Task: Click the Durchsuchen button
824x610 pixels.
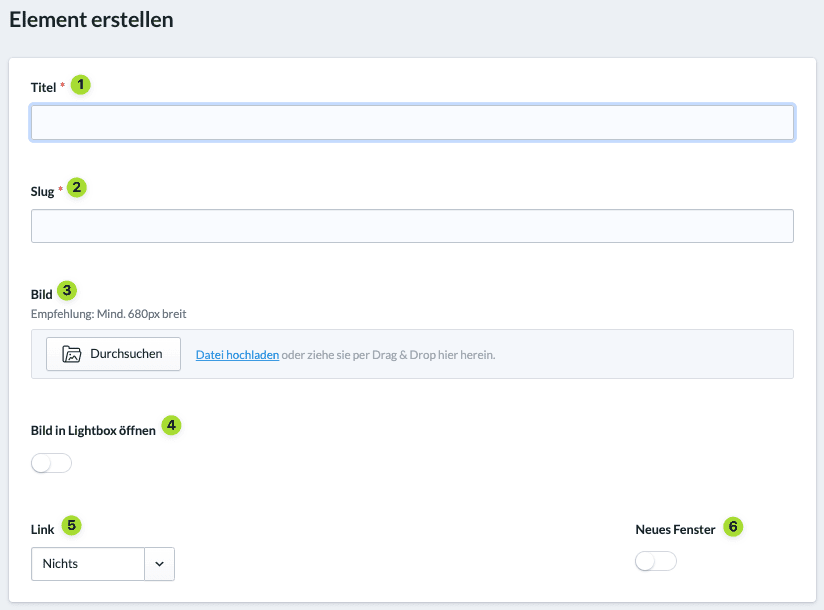Action: pos(114,354)
